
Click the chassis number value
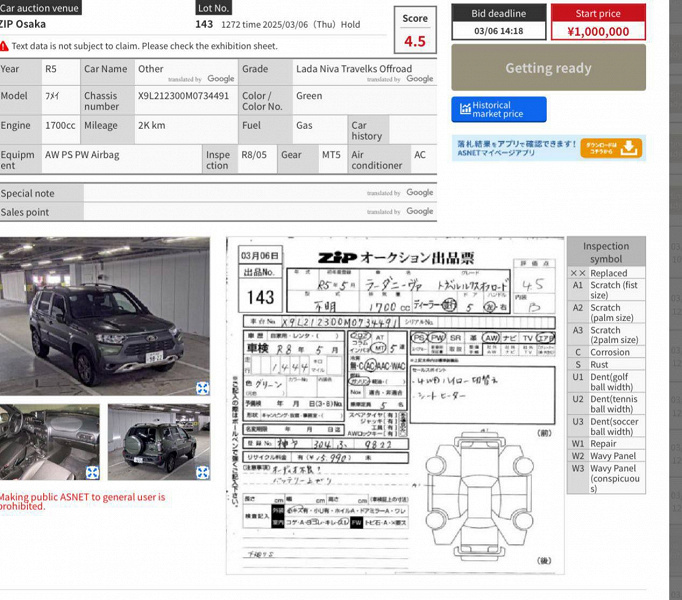183,96
